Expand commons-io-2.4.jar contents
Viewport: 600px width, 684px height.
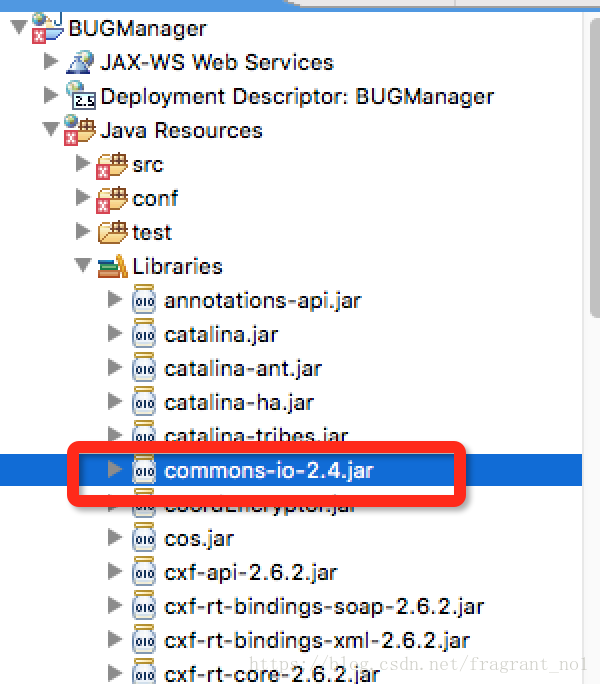point(115,469)
